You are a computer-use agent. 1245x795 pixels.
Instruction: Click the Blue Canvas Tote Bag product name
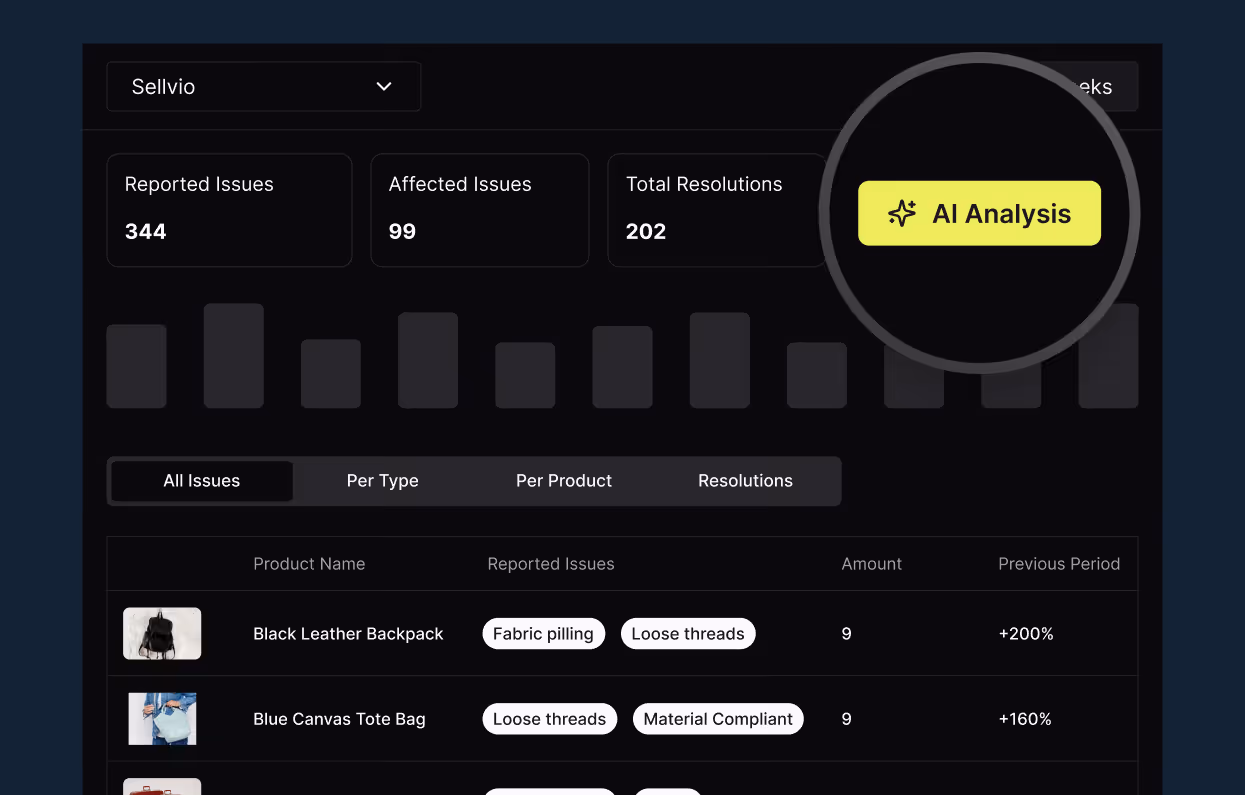[339, 719]
